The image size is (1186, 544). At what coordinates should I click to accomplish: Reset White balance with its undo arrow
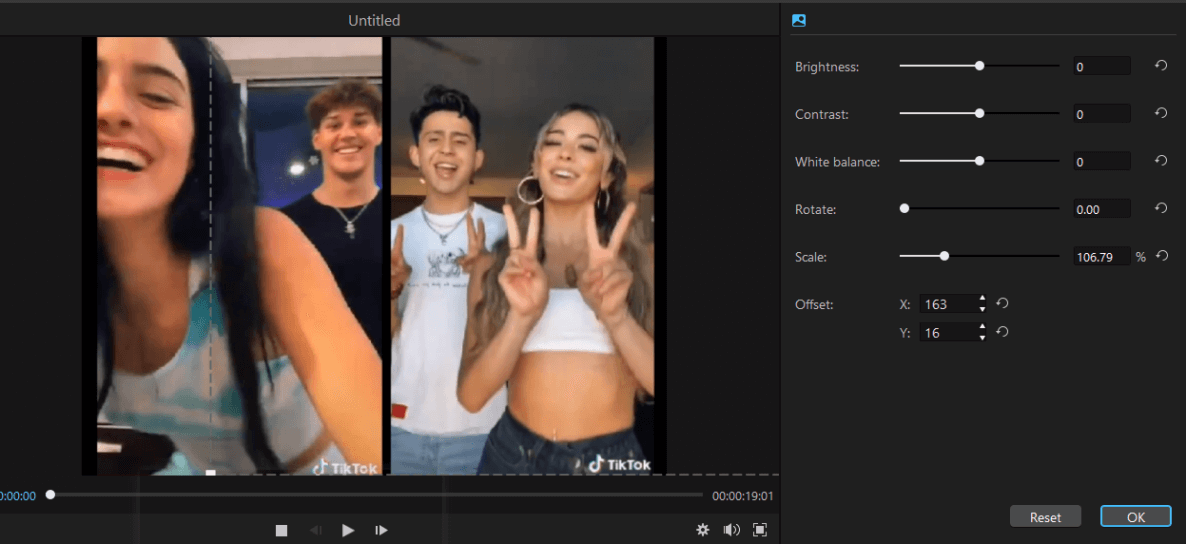[1161, 161]
